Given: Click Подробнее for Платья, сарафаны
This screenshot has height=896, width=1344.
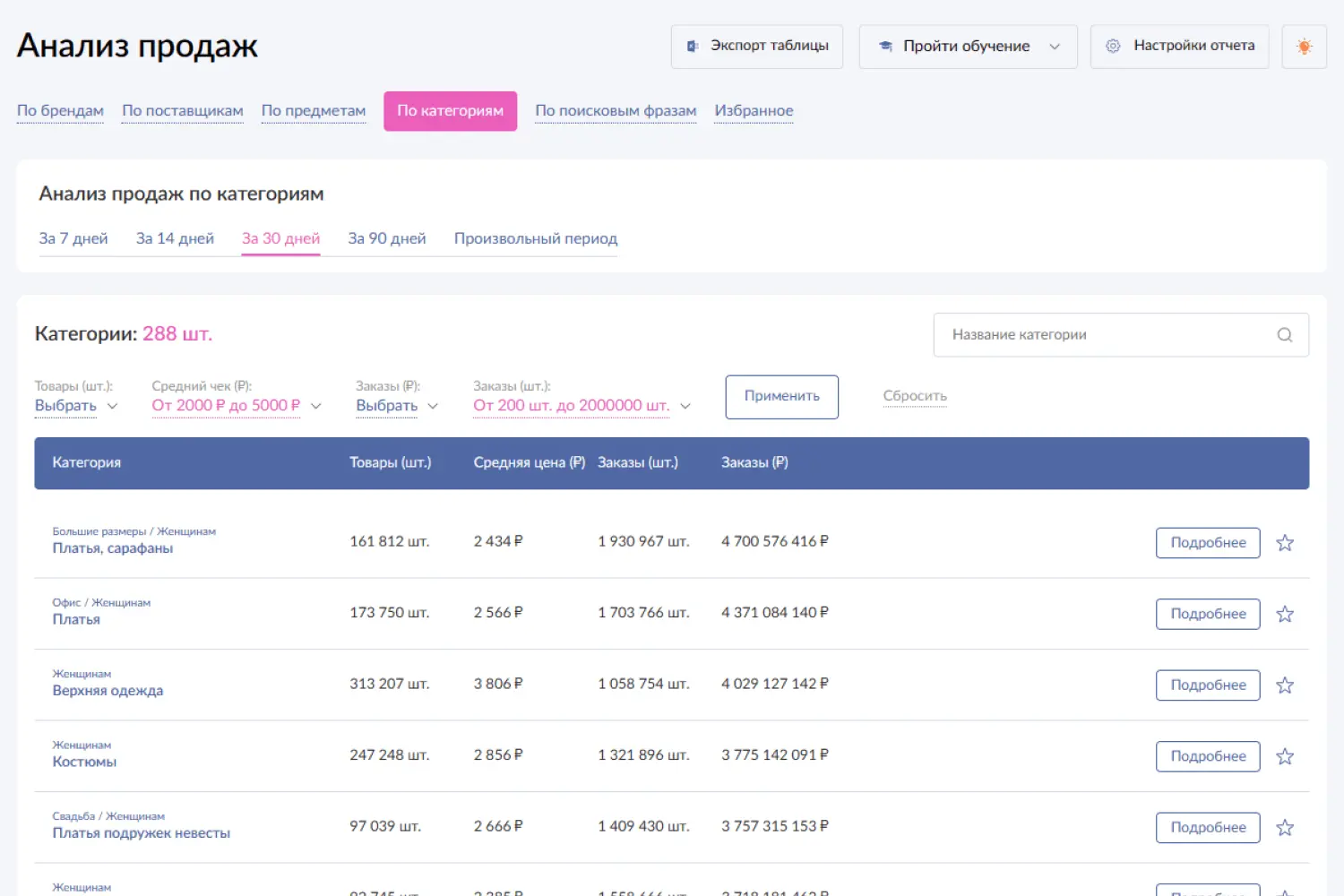Looking at the screenshot, I should click(x=1208, y=543).
